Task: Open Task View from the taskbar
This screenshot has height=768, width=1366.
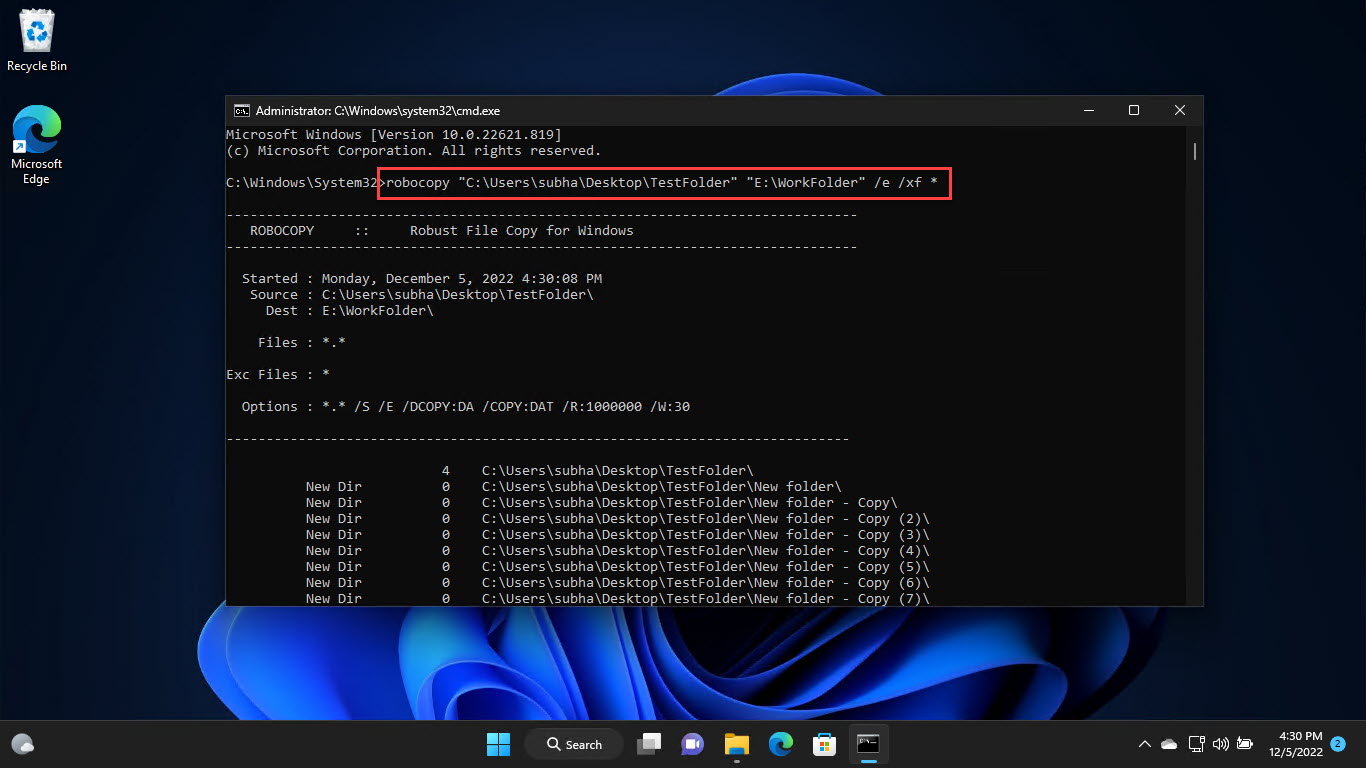Action: [x=649, y=744]
